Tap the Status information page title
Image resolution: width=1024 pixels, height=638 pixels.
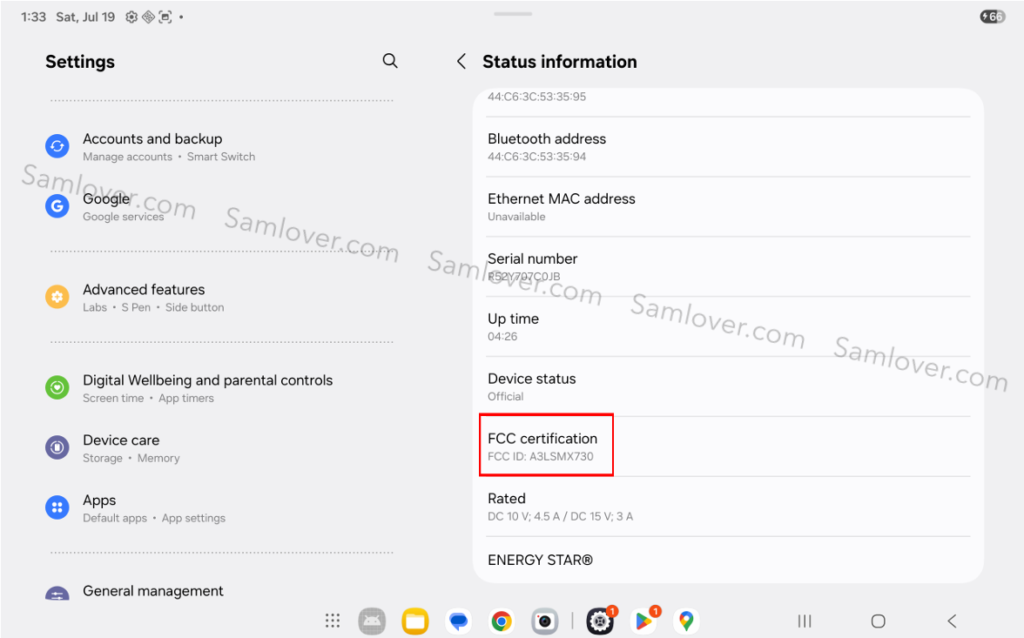coord(560,62)
